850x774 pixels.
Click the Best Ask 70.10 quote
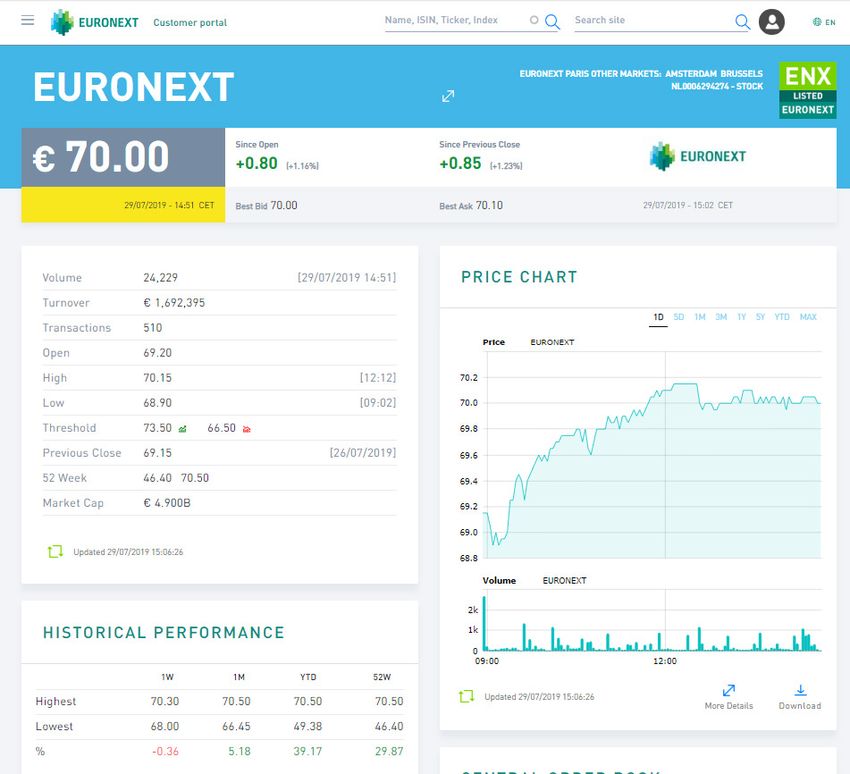(471, 205)
